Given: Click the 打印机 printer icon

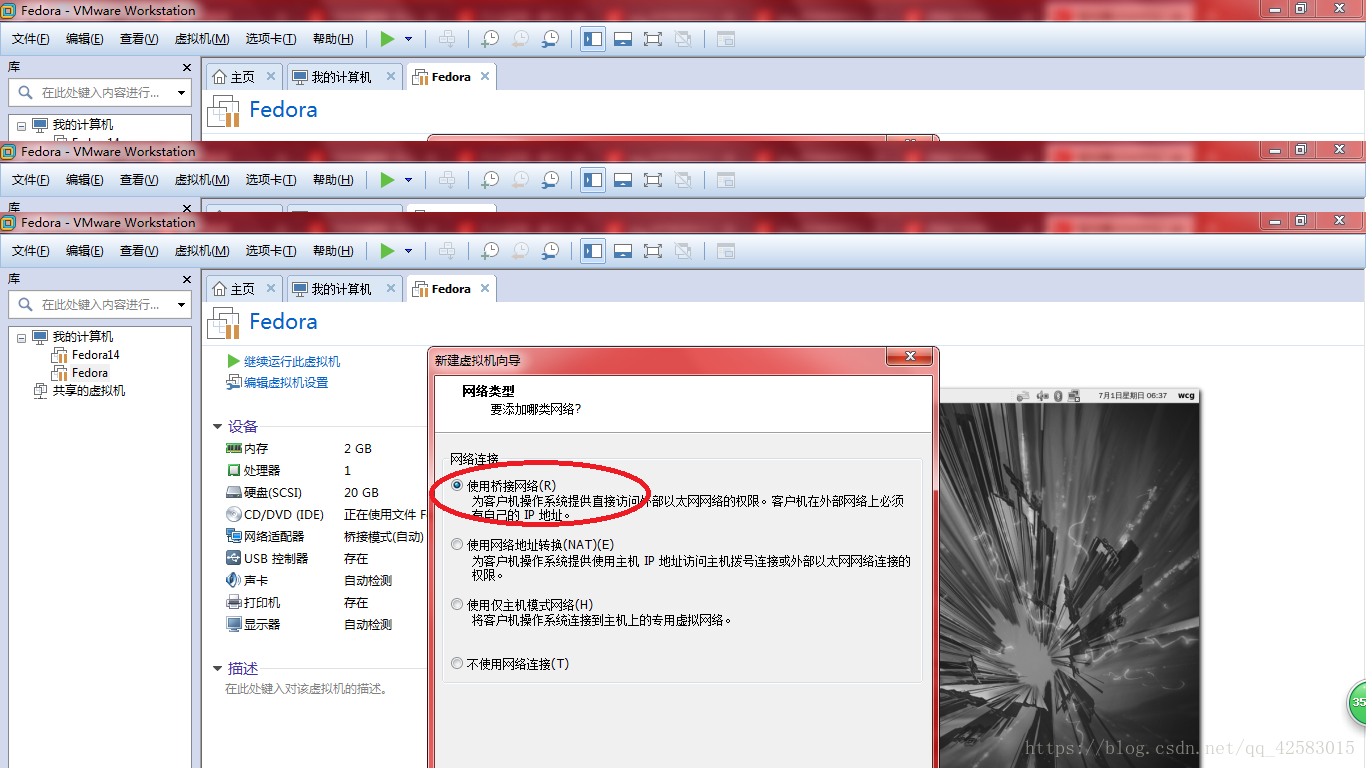Looking at the screenshot, I should pyautogui.click(x=234, y=602).
